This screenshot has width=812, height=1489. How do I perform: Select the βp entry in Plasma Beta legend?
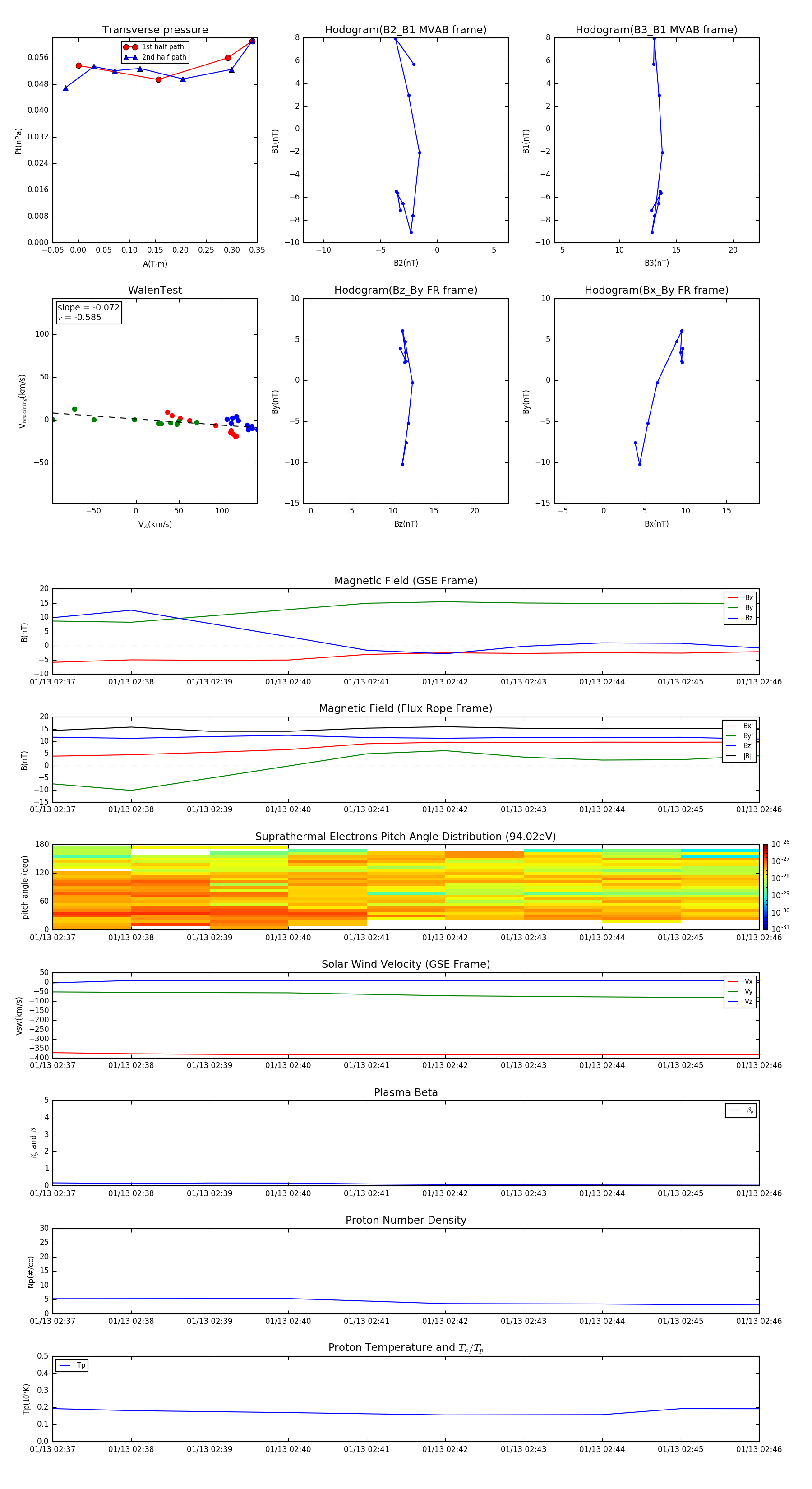741,1110
